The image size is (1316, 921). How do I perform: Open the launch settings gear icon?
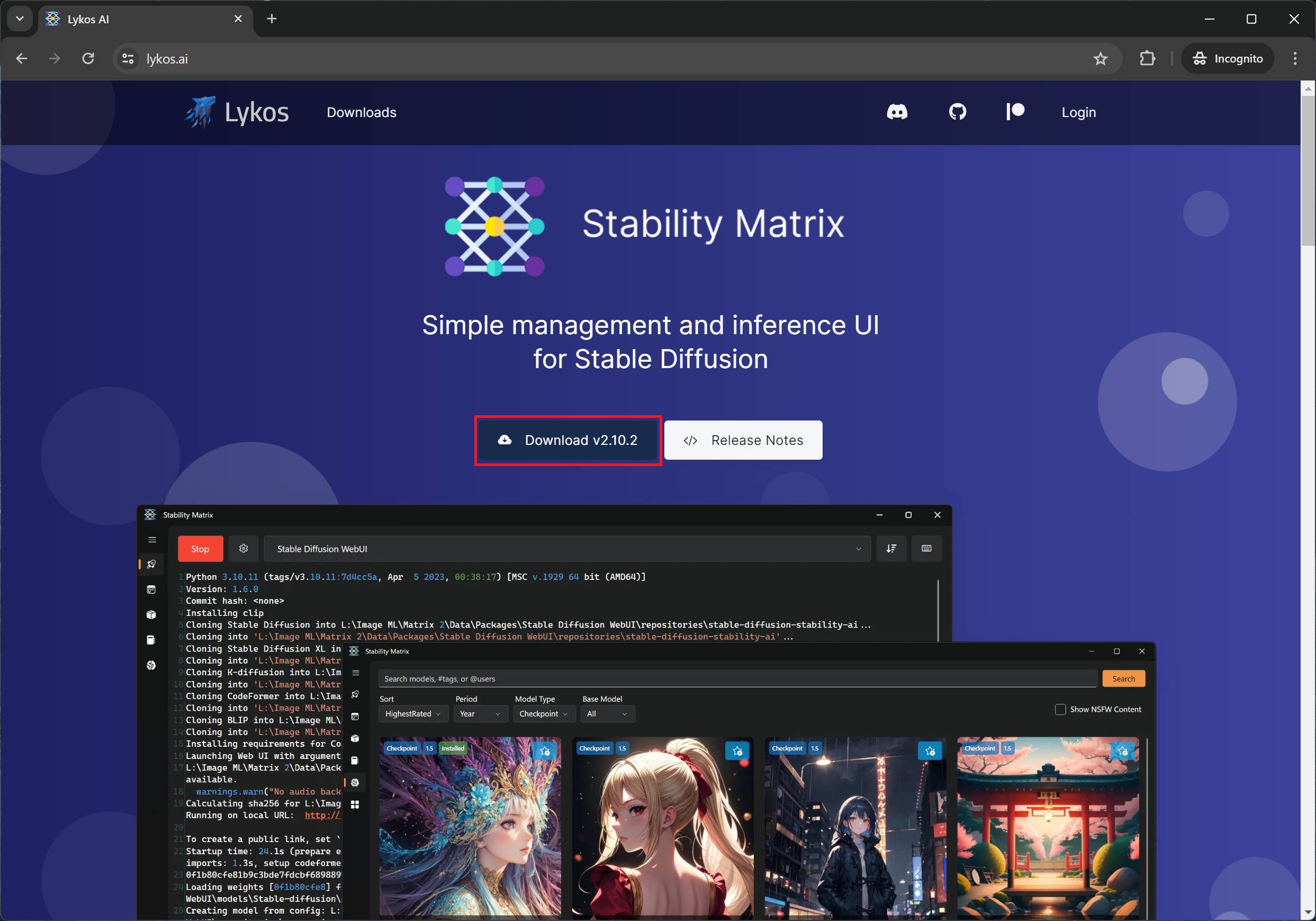[243, 548]
